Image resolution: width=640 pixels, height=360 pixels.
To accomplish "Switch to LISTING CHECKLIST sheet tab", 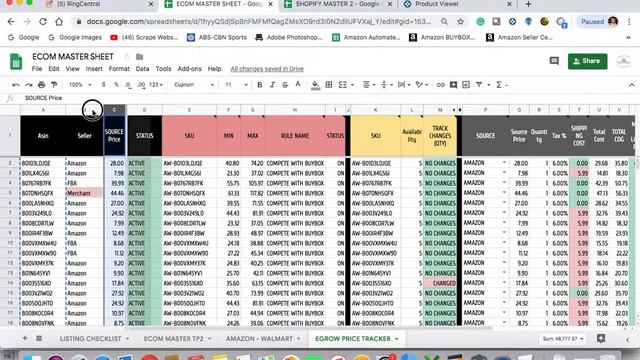I will click(90, 339).
